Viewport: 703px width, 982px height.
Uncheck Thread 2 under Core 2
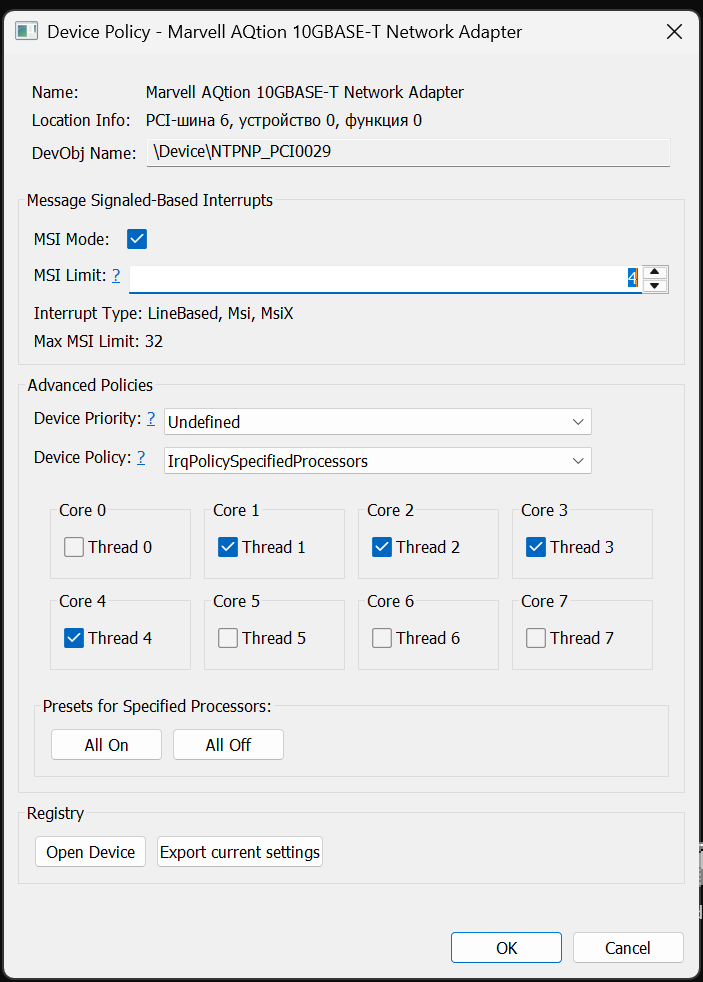(x=382, y=547)
